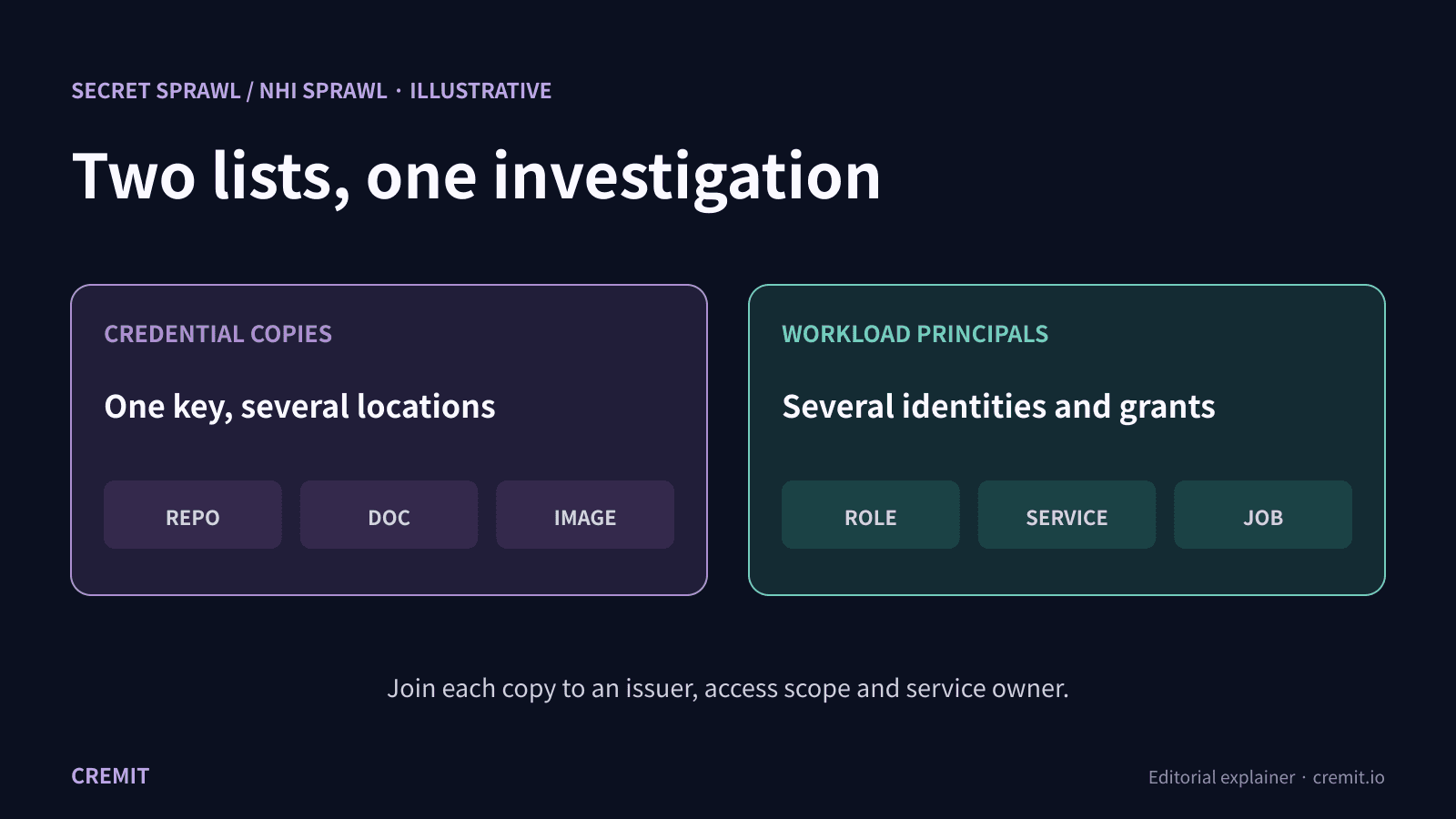Pick the JOB chip
This screenshot has height=819, width=1456.
click(1263, 515)
